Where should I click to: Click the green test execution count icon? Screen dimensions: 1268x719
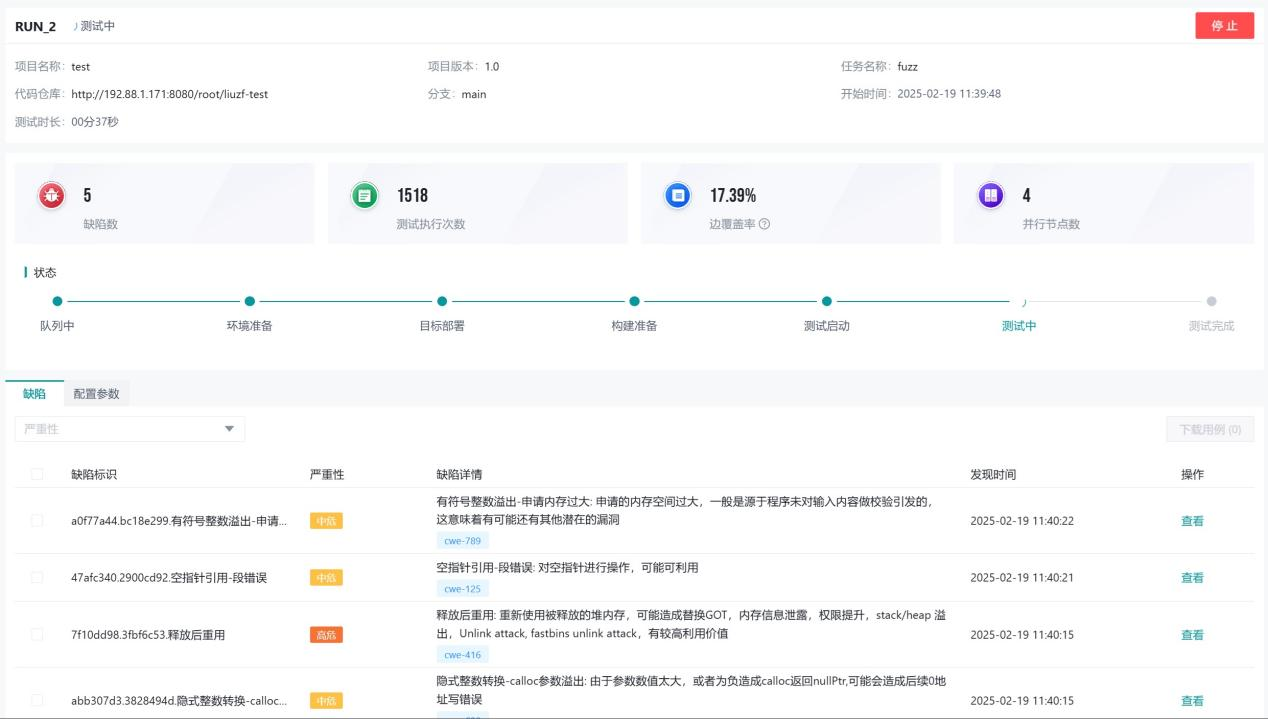tap(365, 196)
